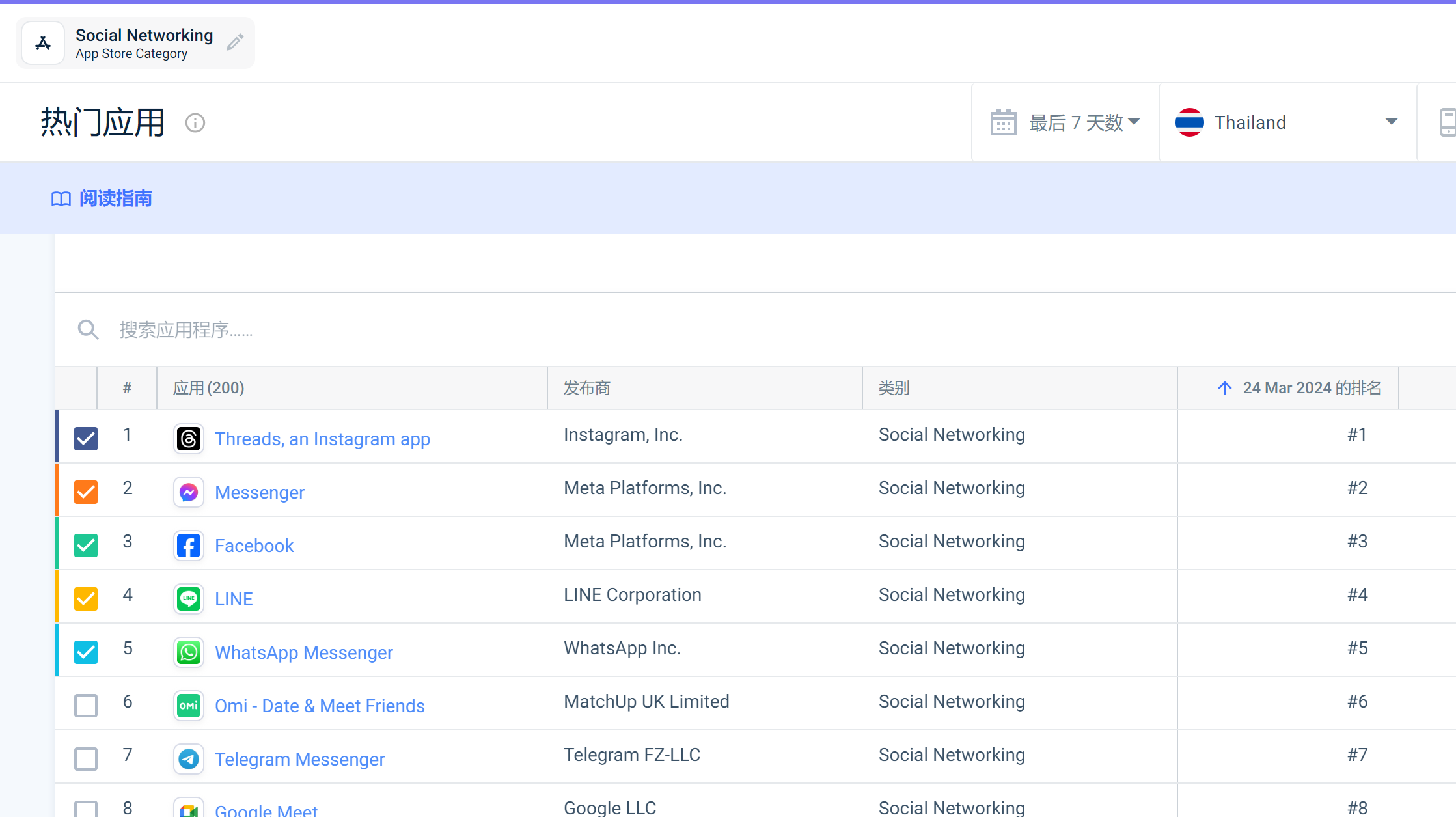This screenshot has height=817, width=1456.
Task: Open the WhatsApp Messenger link
Action: 304,652
